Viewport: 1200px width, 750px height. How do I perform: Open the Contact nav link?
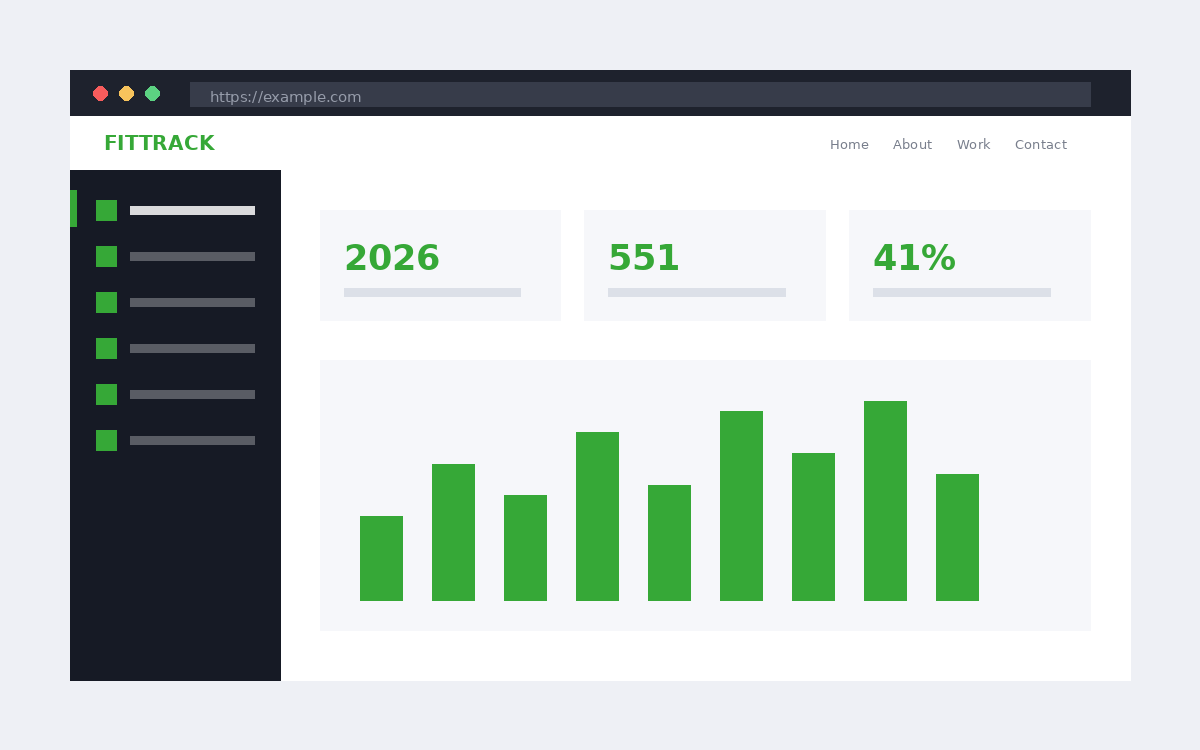click(x=1040, y=145)
